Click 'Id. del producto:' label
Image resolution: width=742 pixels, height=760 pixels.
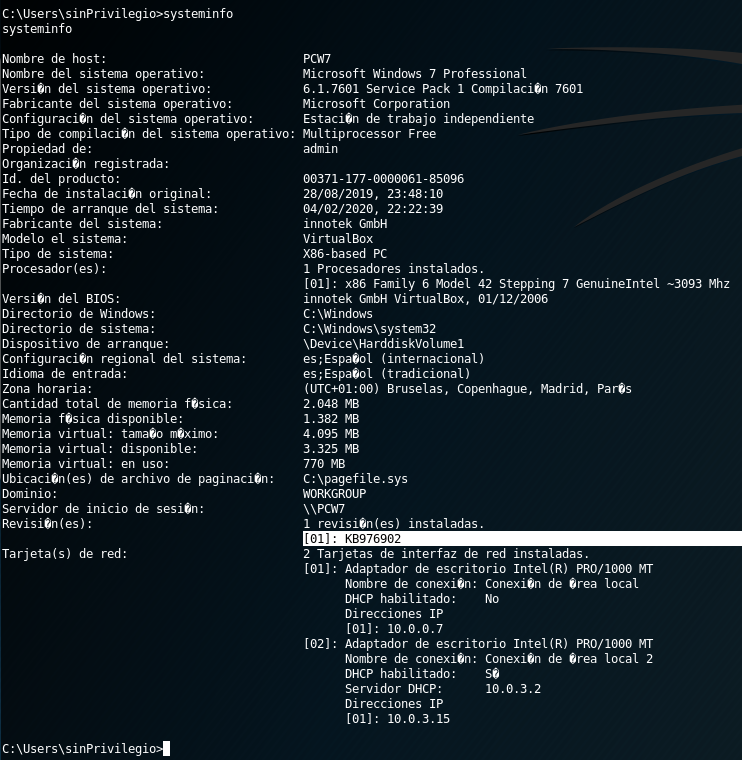61,179
